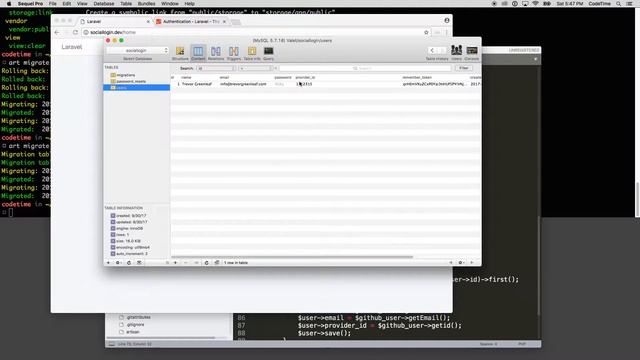Open the Sequel Pro application menu
Viewport: 640px width, 360px height.
click(x=30, y=4)
